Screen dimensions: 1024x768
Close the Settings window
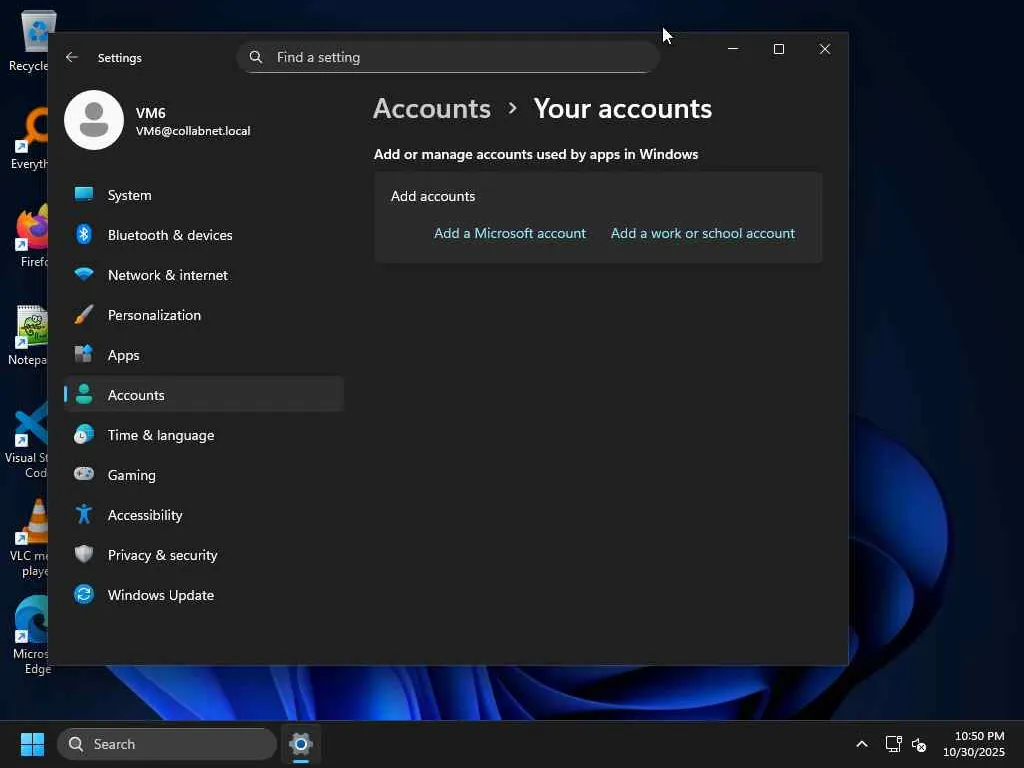click(825, 49)
